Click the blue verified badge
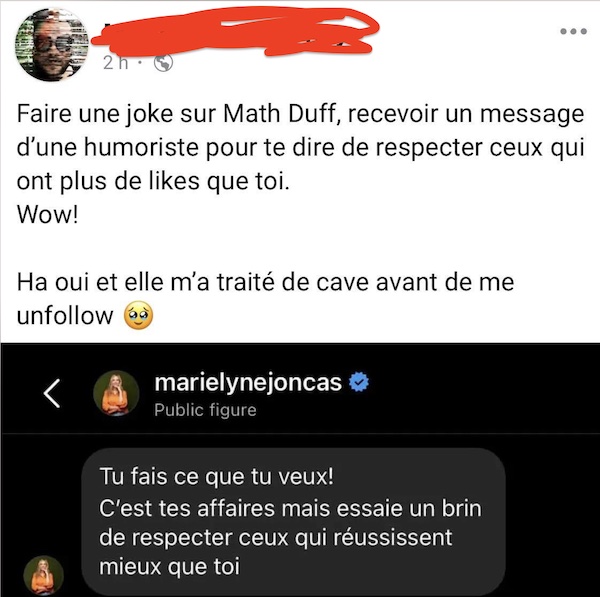 [359, 382]
